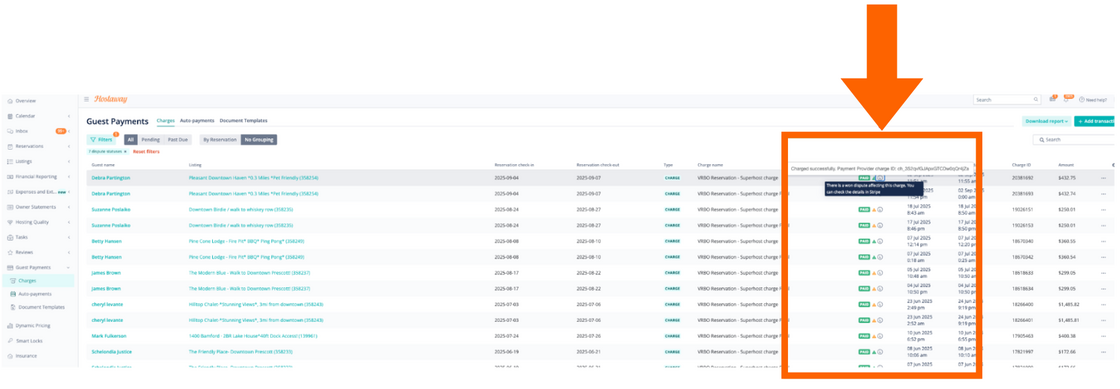Viewport: 1120px width, 389px height.
Task: Click the first notification icon left of Need help
Action: [x=1052, y=99]
